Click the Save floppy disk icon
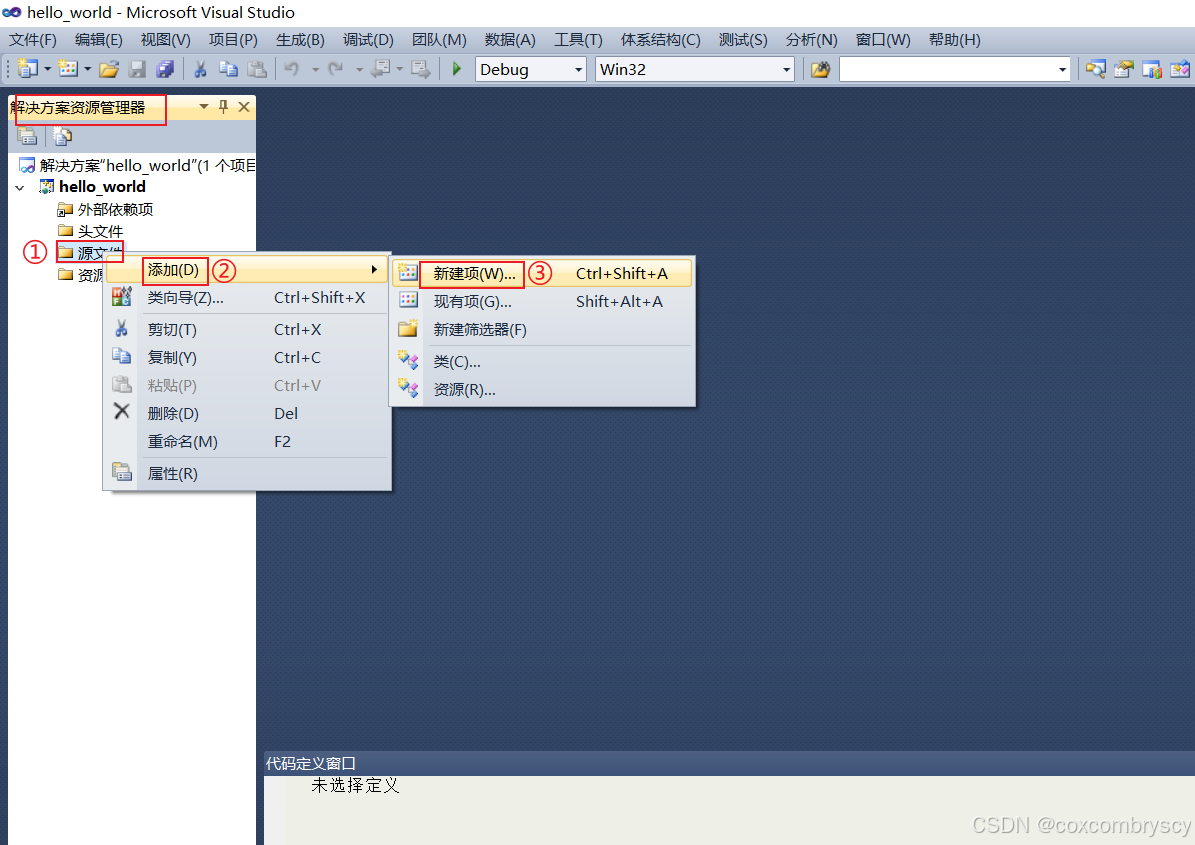The height and width of the screenshot is (845, 1195). click(x=137, y=69)
